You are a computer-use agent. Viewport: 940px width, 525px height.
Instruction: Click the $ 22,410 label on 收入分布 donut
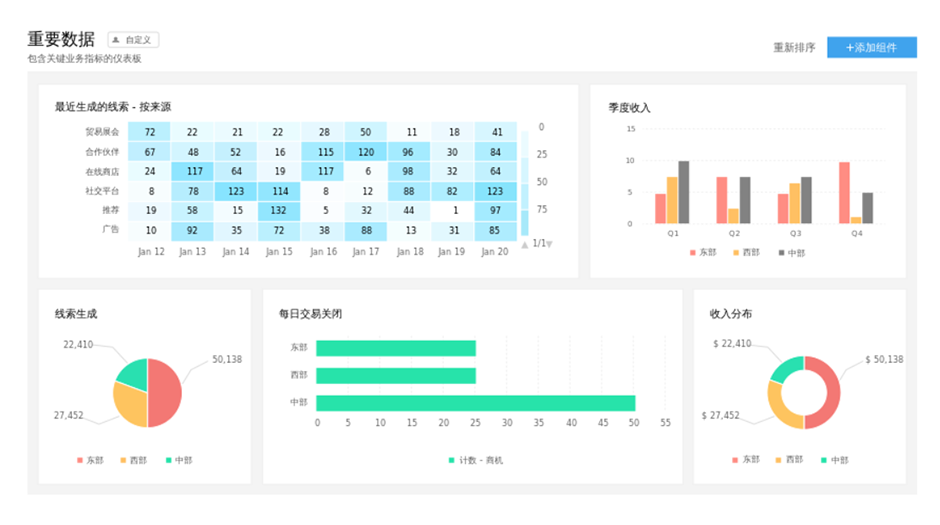pos(732,344)
